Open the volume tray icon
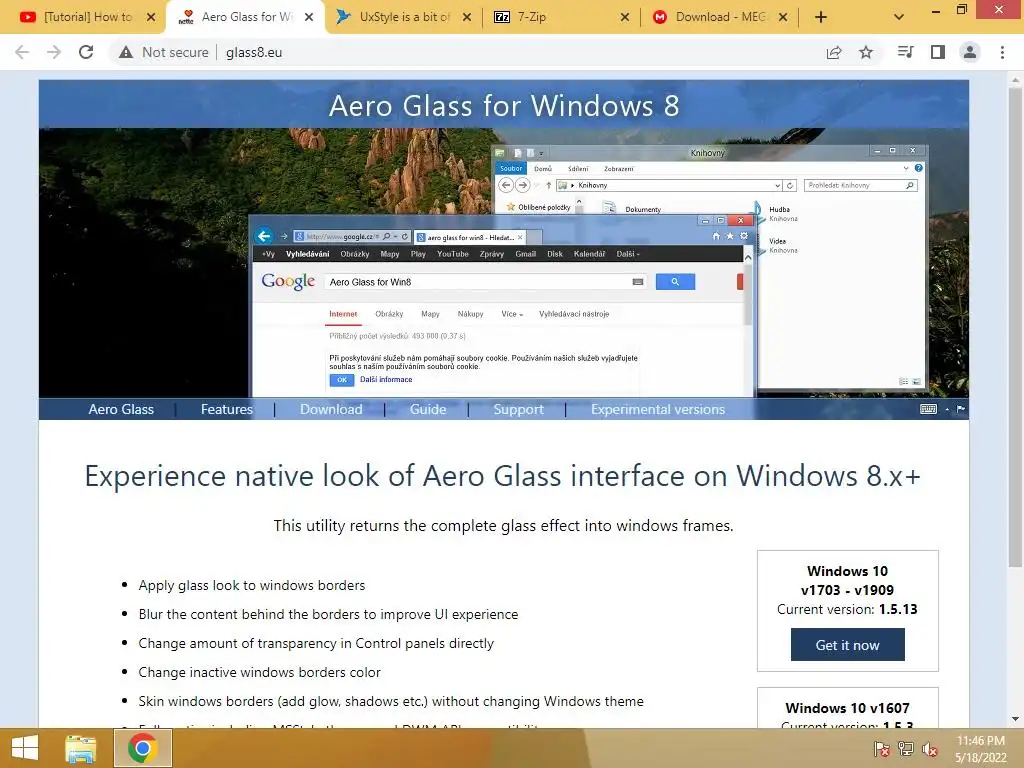This screenshot has height=768, width=1024. point(929,749)
